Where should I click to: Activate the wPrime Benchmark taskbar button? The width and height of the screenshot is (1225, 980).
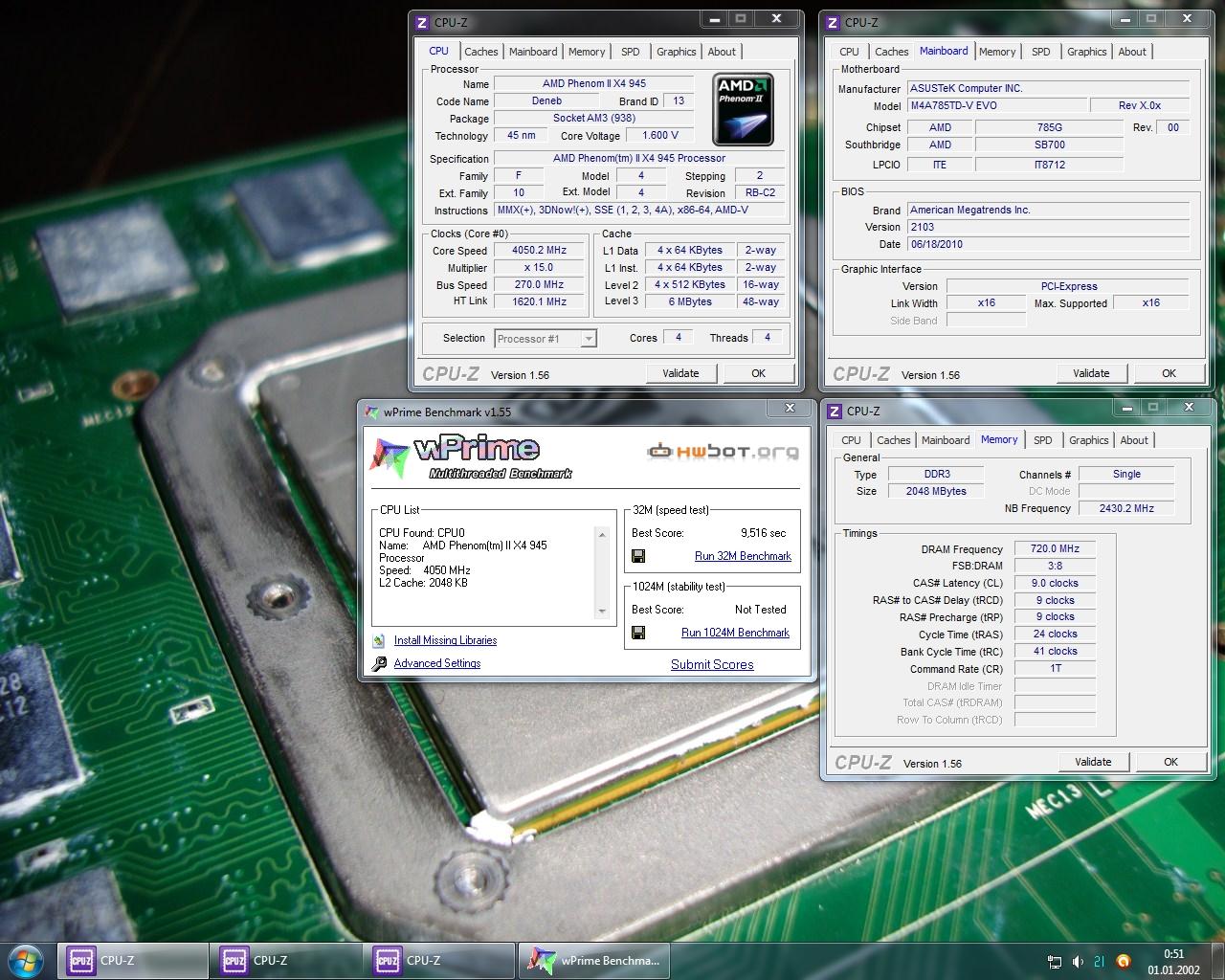click(x=593, y=960)
